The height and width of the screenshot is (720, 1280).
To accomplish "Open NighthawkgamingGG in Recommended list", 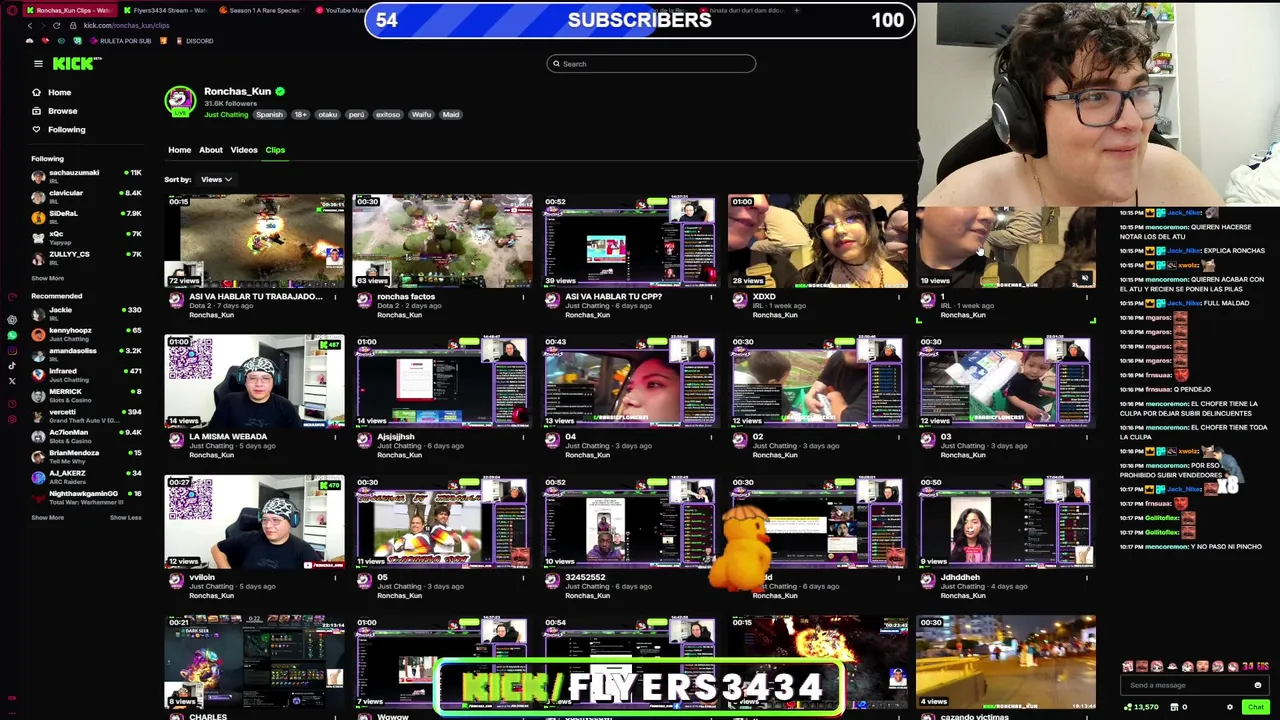I will [x=87, y=496].
